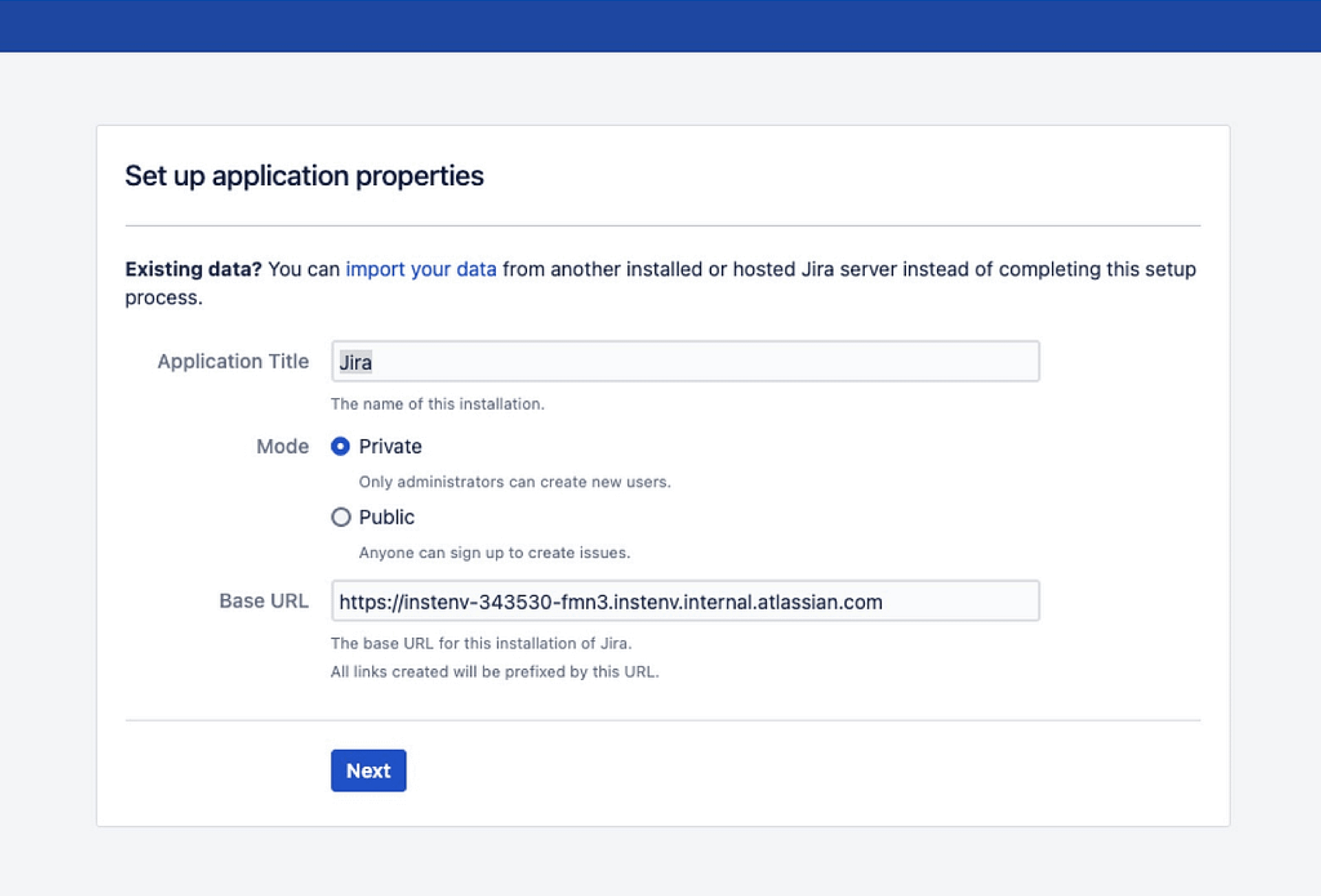The image size is (1321, 896).
Task: Open the import your data link
Action: [x=421, y=270]
